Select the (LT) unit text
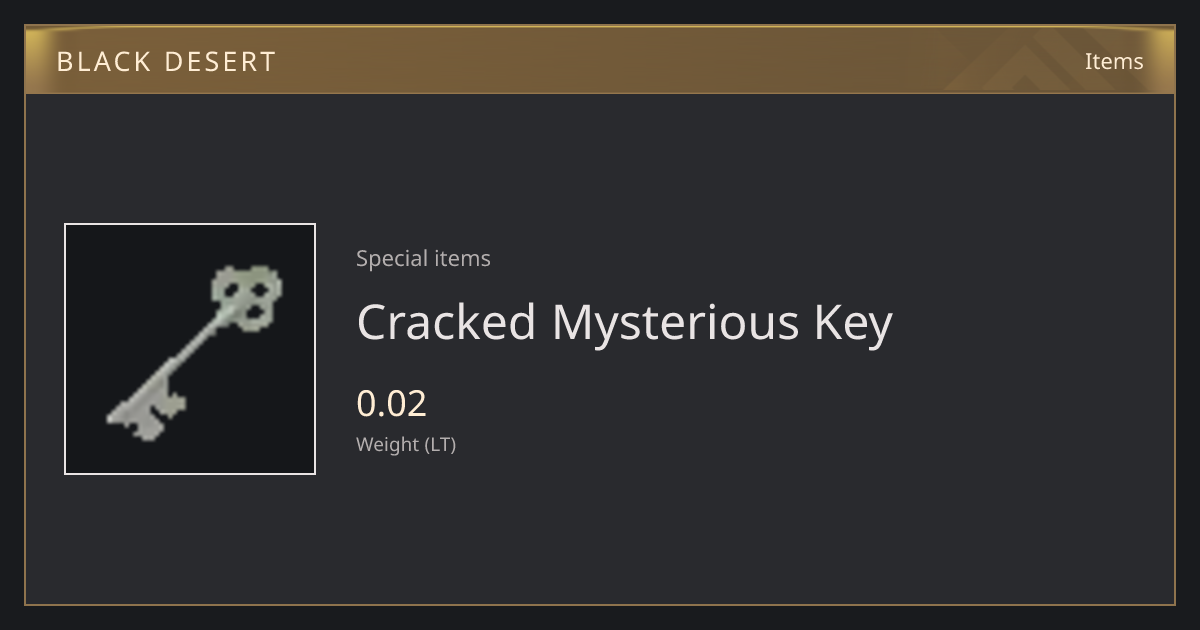Image resolution: width=1200 pixels, height=630 pixels. coord(440,444)
